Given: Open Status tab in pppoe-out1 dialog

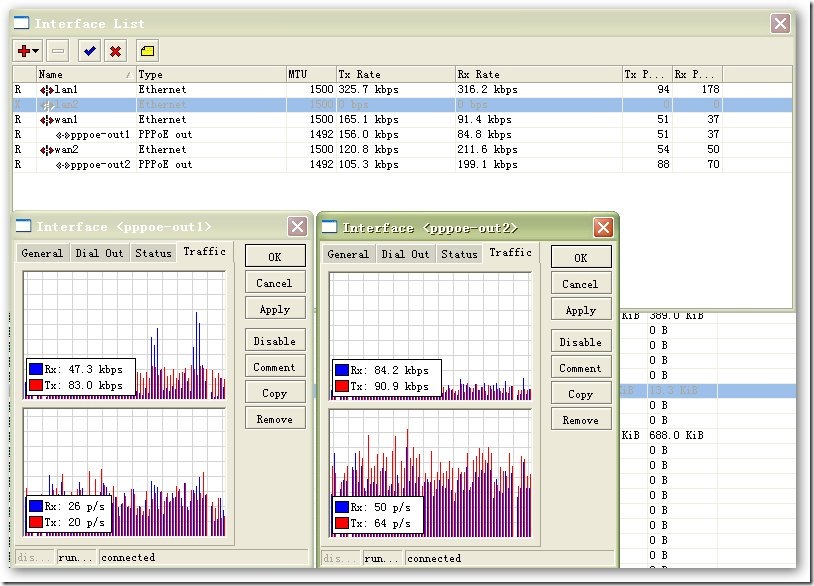Looking at the screenshot, I should pyautogui.click(x=153, y=253).
